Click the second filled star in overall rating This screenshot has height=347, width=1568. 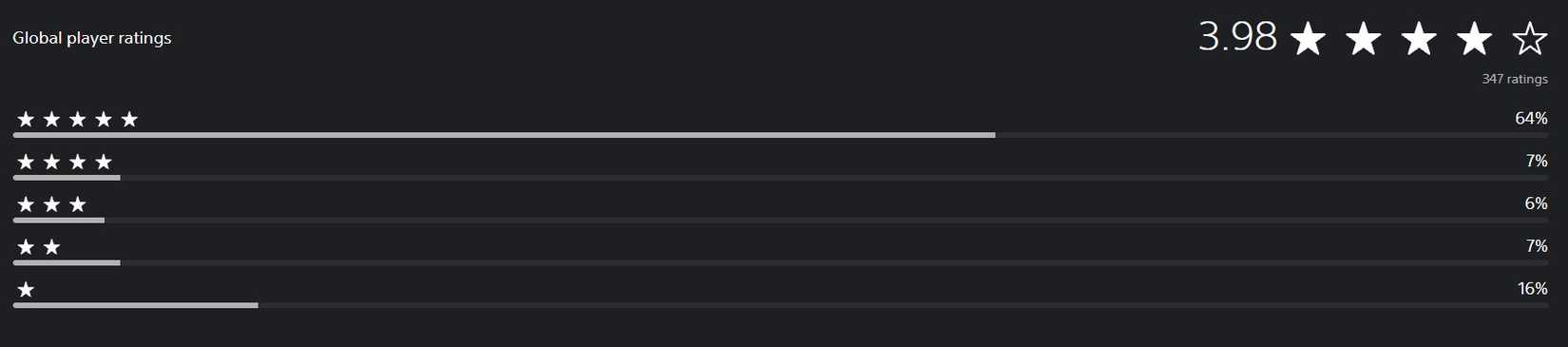coord(1364,39)
